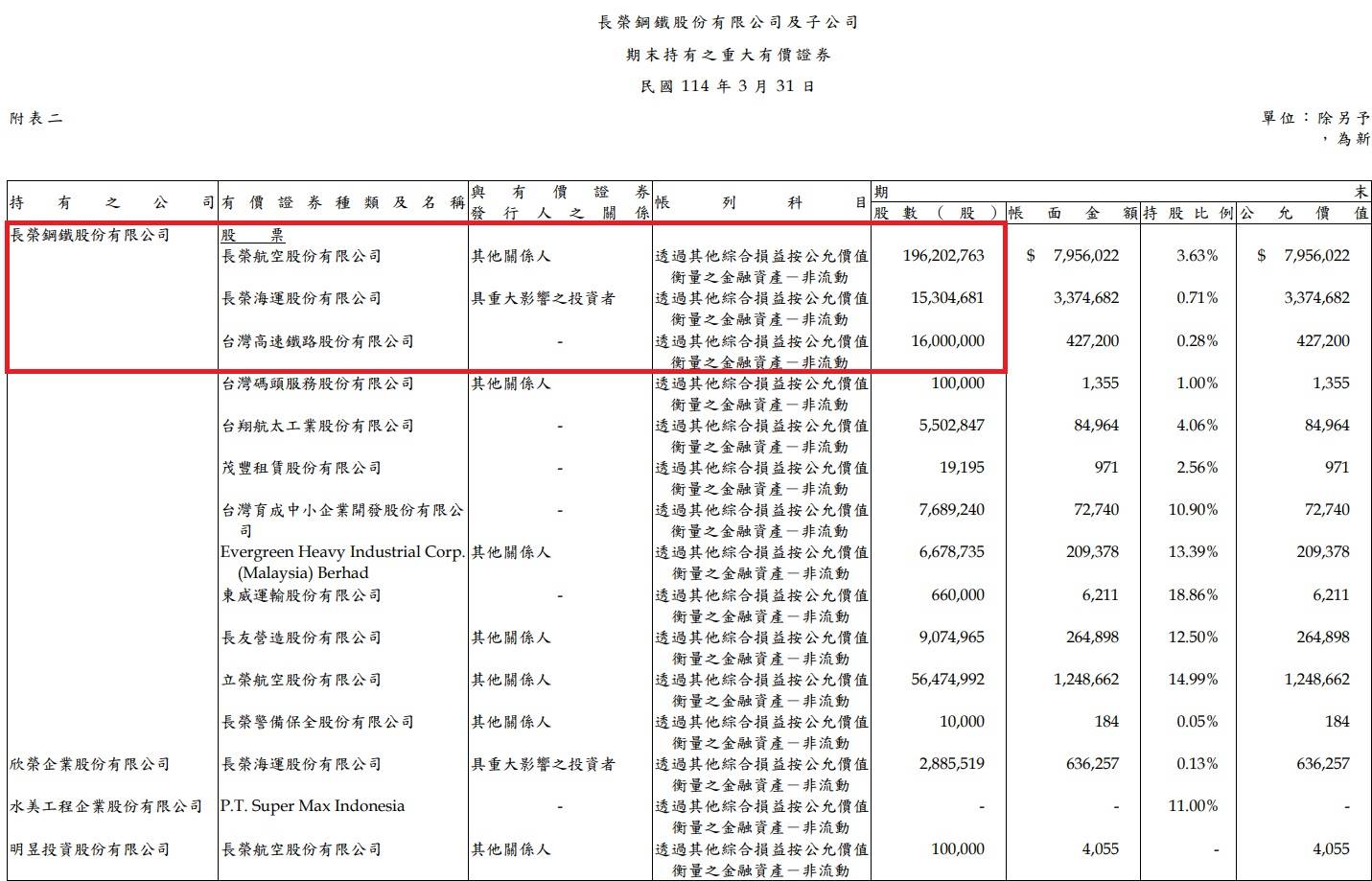
Task: Click the security name 長榮警備保全股份有限公司
Action: click(317, 722)
